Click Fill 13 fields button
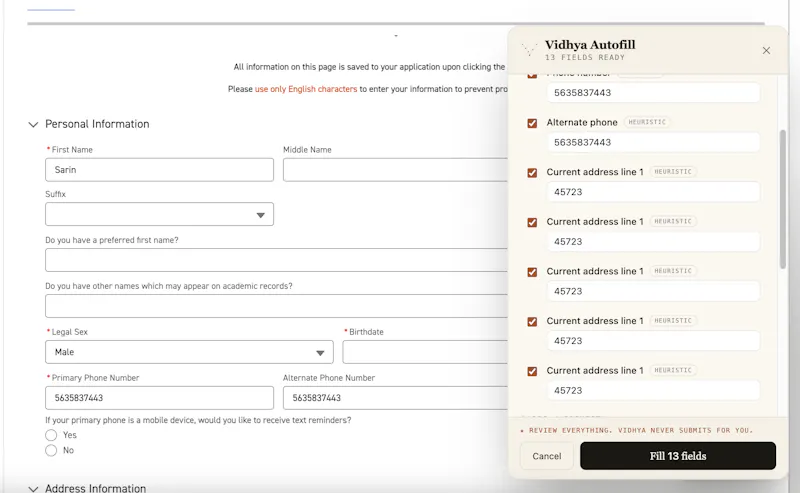The image size is (800, 493). [678, 456]
